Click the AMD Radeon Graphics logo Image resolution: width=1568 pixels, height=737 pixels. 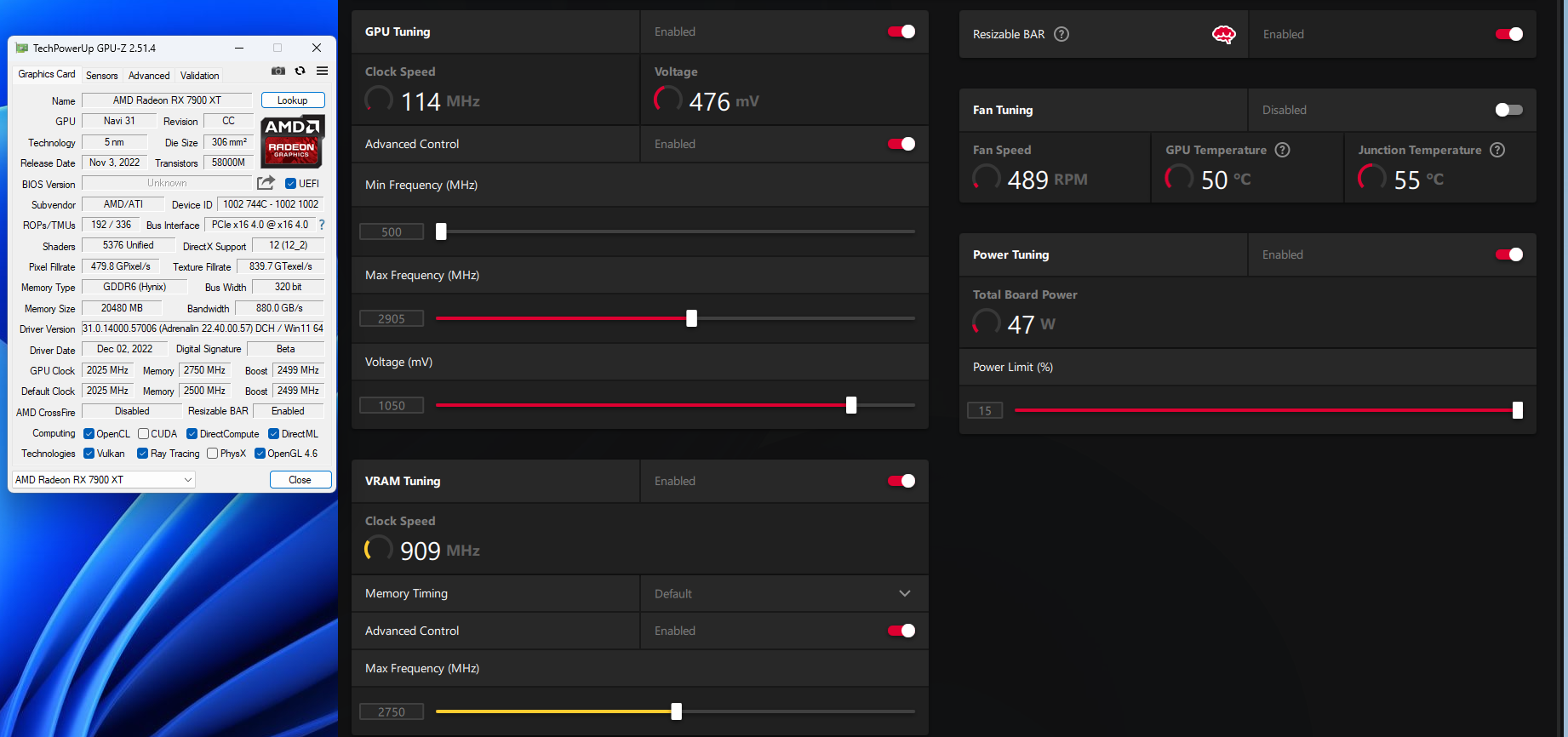point(292,141)
